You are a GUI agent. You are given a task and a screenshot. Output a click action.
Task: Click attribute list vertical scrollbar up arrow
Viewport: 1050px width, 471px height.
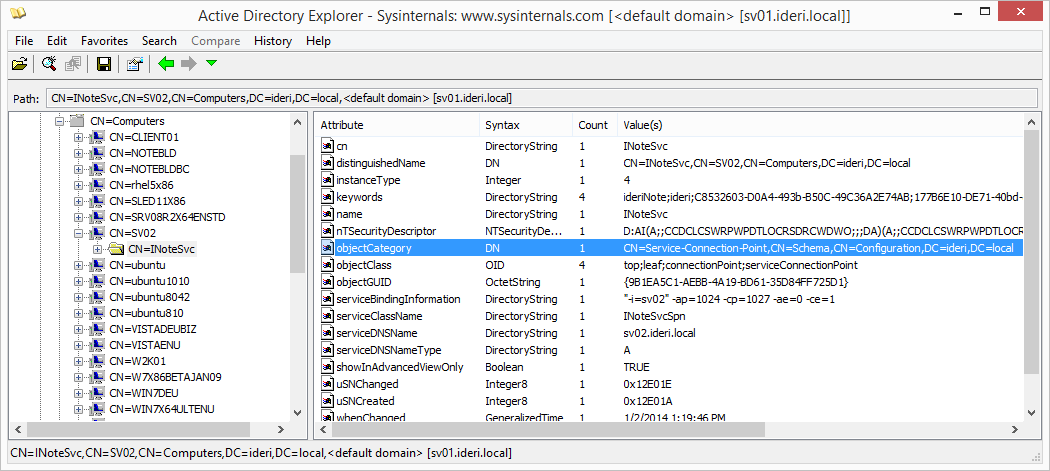[x=1030, y=121]
